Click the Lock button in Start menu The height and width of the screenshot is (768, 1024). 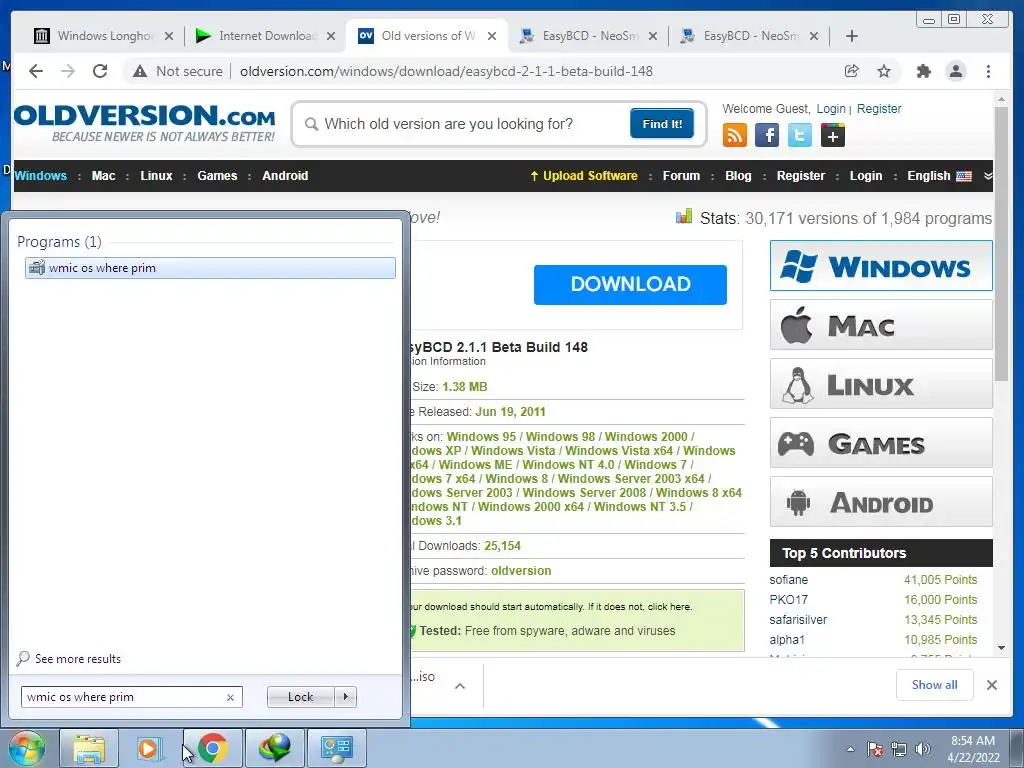tap(300, 697)
